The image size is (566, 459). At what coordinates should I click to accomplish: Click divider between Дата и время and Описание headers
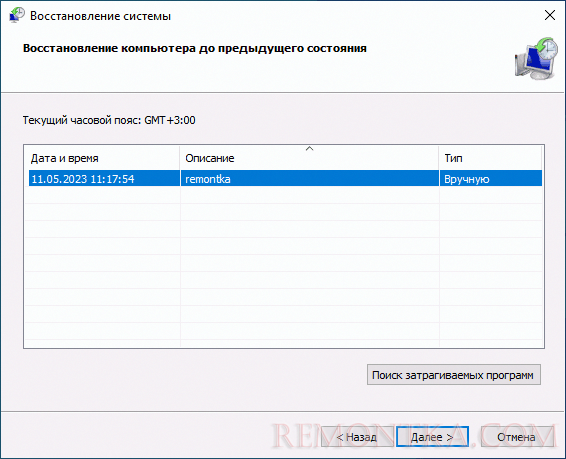pos(180,158)
